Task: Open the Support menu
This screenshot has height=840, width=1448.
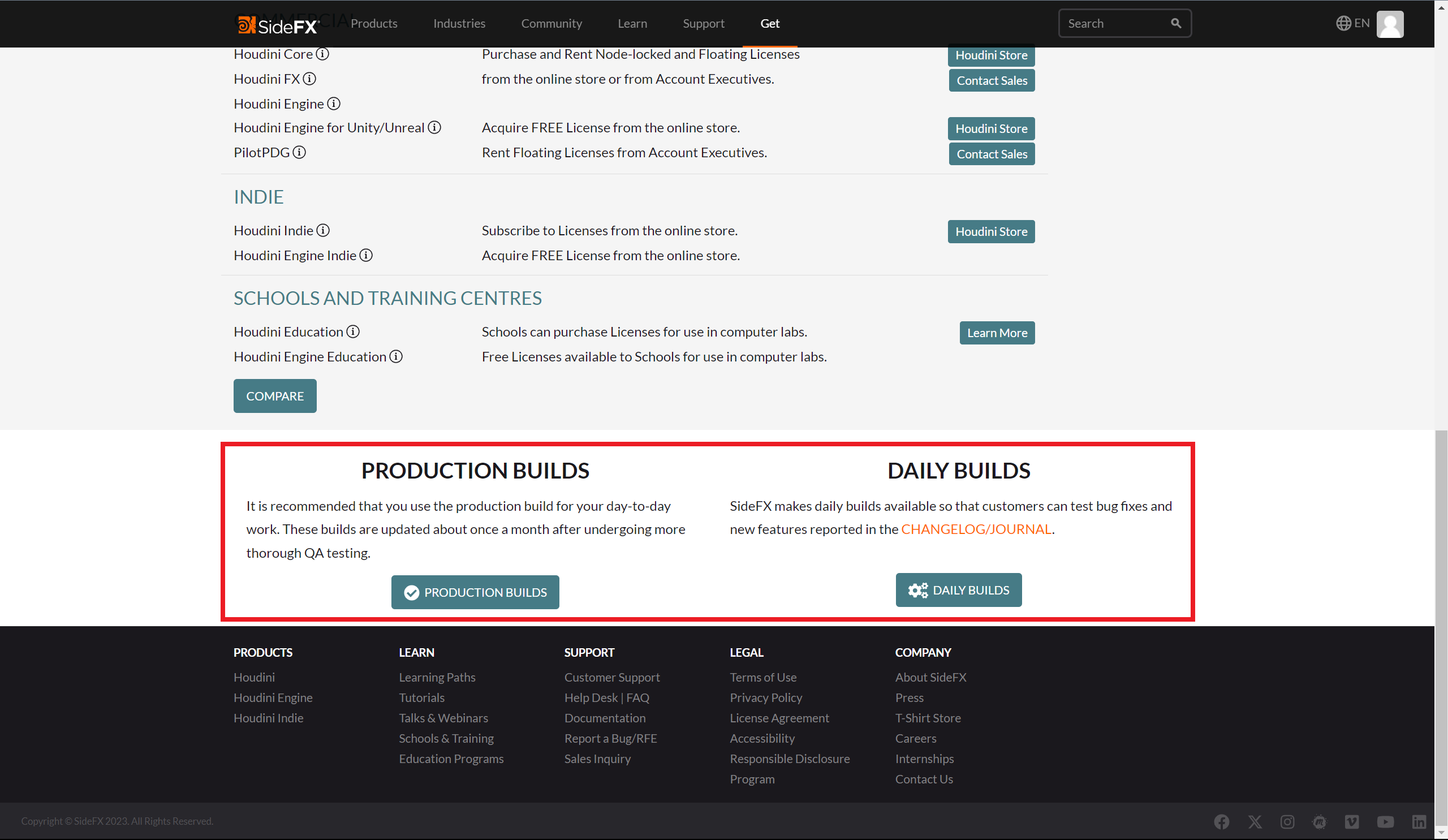Action: pos(703,24)
